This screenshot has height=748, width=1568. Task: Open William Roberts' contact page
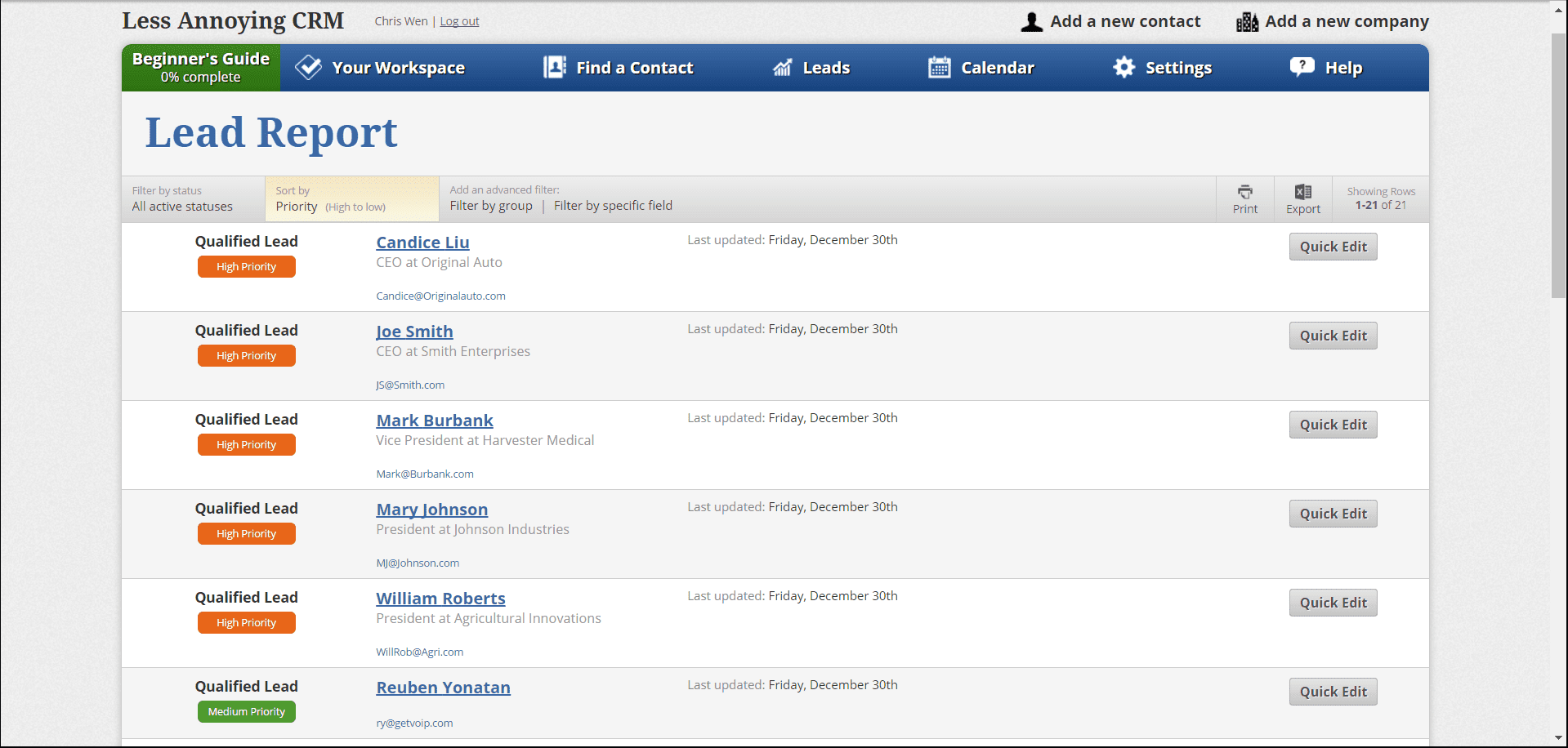tap(440, 599)
